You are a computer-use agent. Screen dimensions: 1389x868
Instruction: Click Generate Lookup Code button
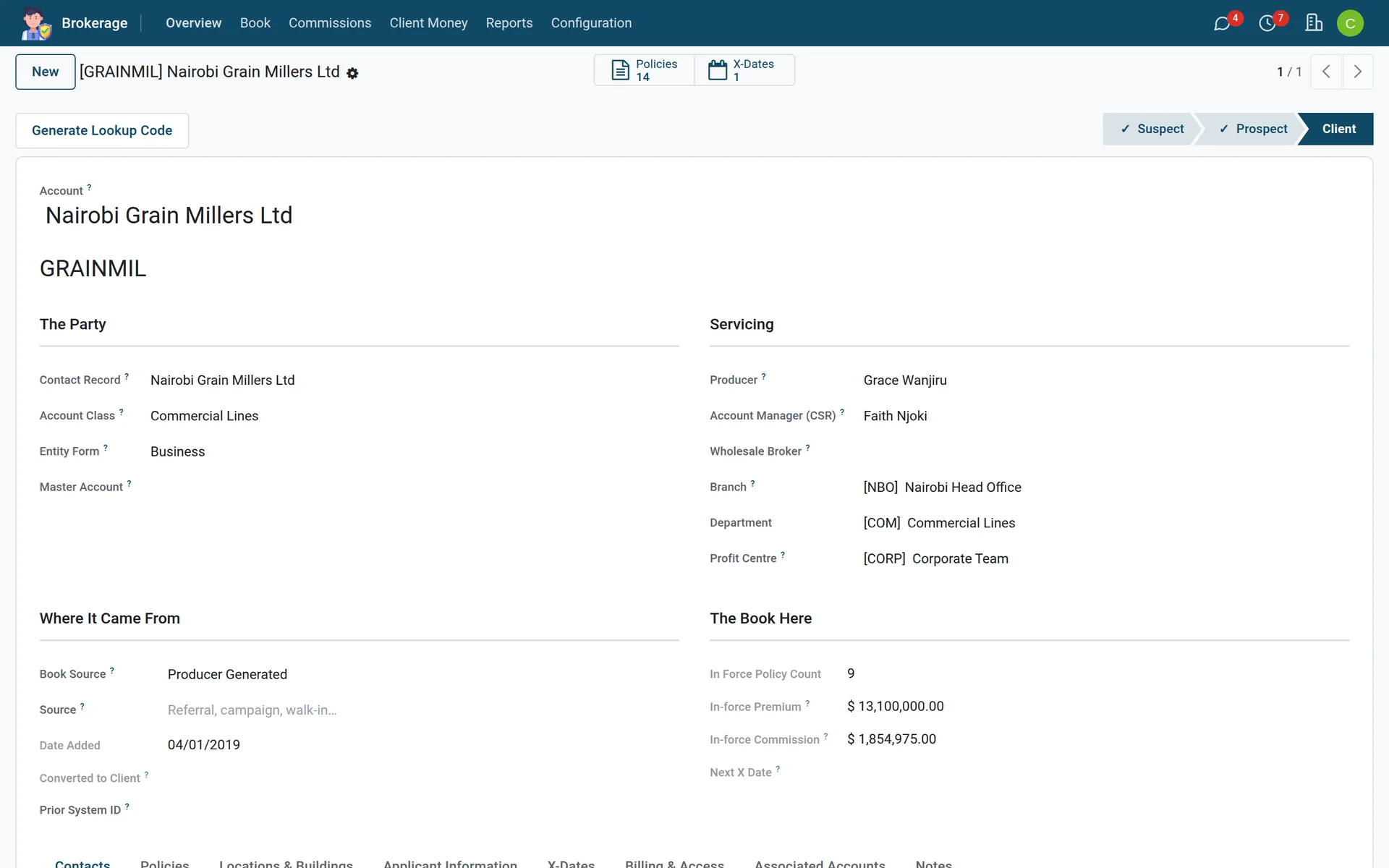point(102,131)
